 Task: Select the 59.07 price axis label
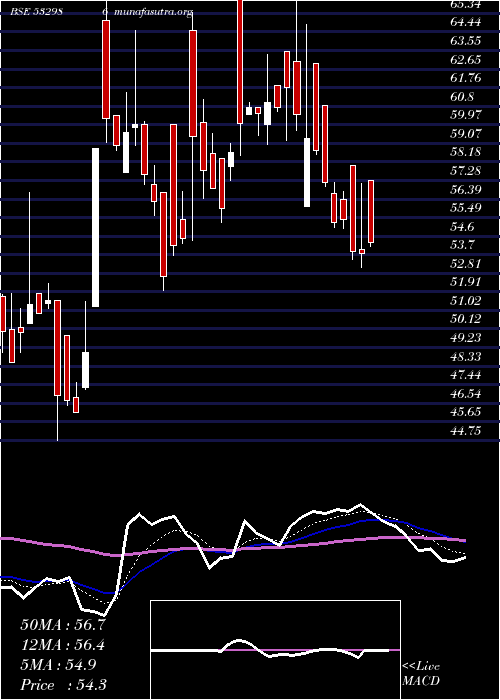pyautogui.click(x=466, y=133)
